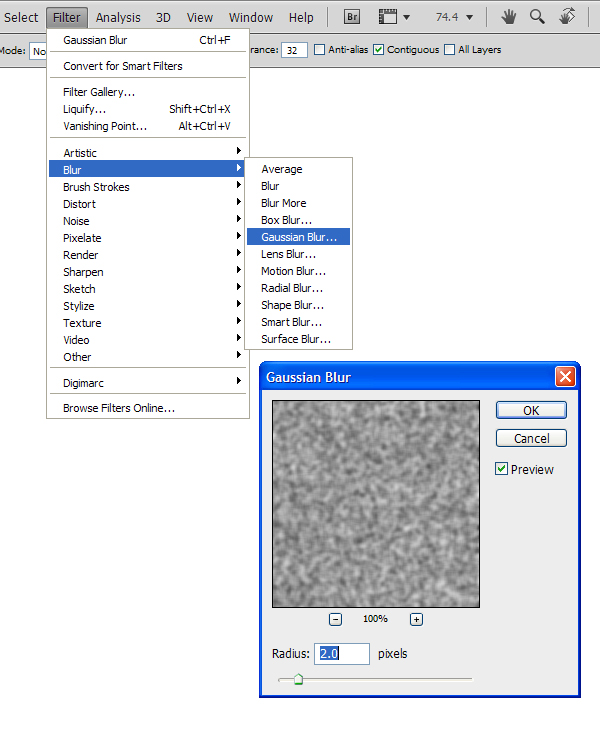This screenshot has height=729, width=600.
Task: Choose Box Blur from submenu
Action: click(298, 220)
